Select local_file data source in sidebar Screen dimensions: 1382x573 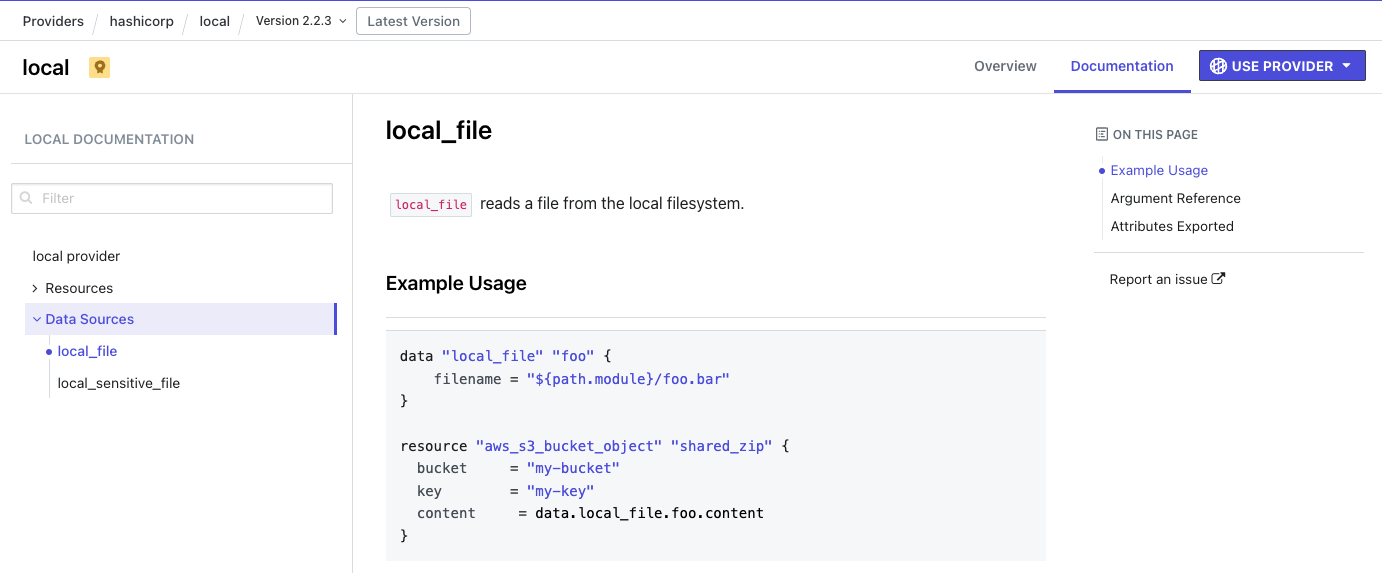(x=88, y=351)
